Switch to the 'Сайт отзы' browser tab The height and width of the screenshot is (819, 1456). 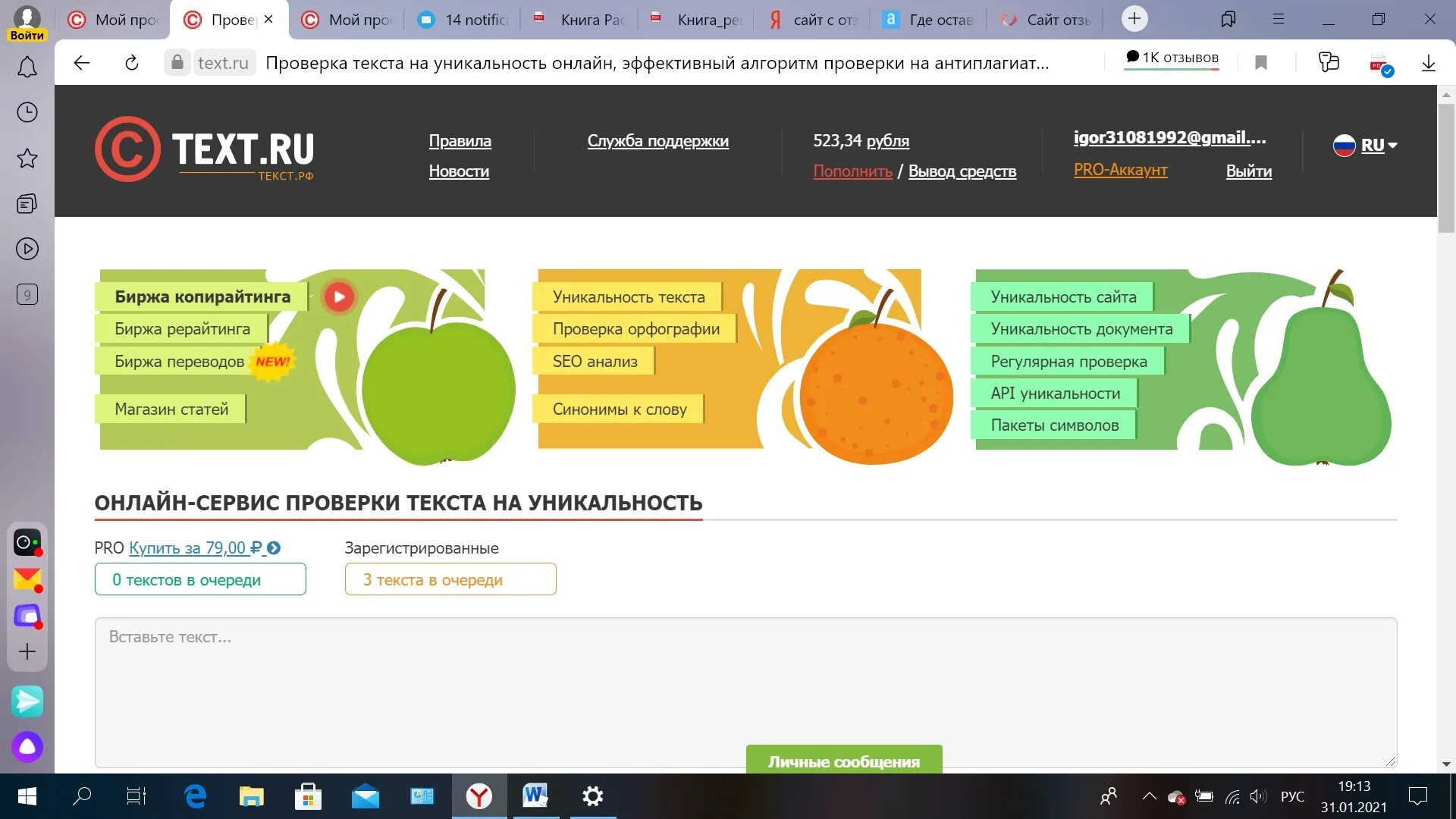pyautogui.click(x=1046, y=20)
